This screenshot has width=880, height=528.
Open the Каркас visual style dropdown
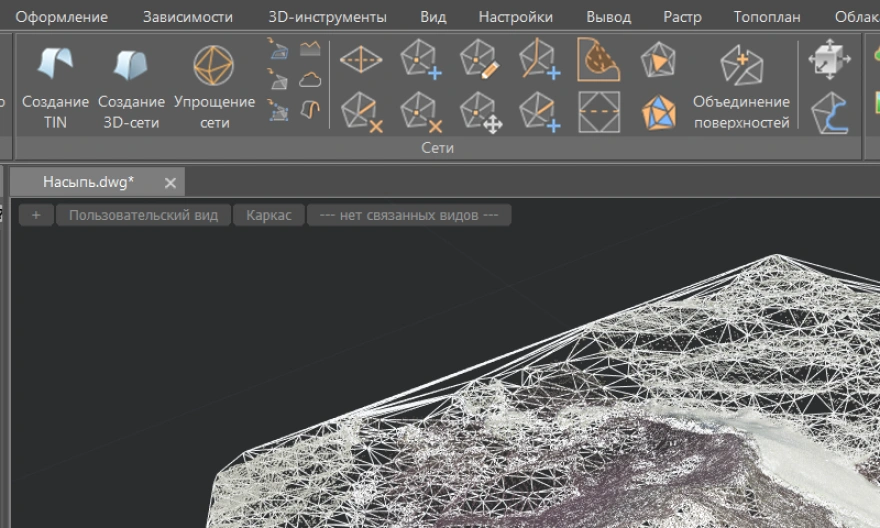click(x=268, y=215)
